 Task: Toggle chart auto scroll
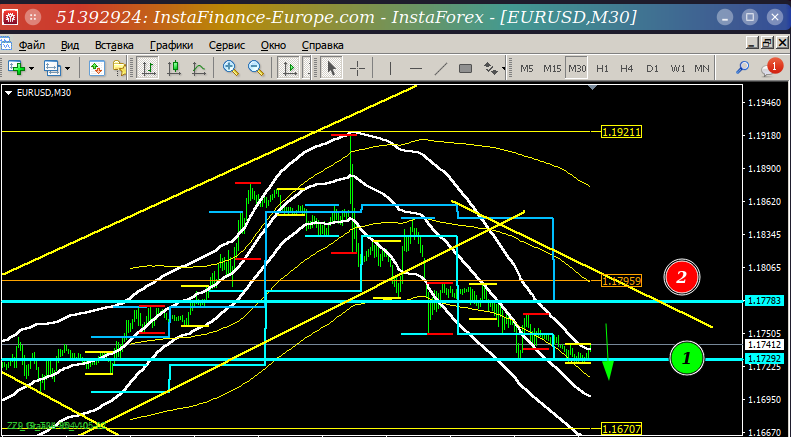point(289,68)
